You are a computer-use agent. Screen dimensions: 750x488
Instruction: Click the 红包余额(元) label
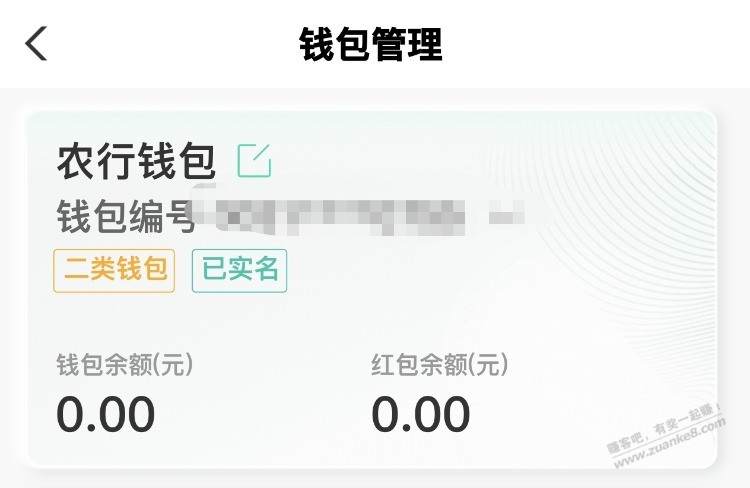click(440, 366)
